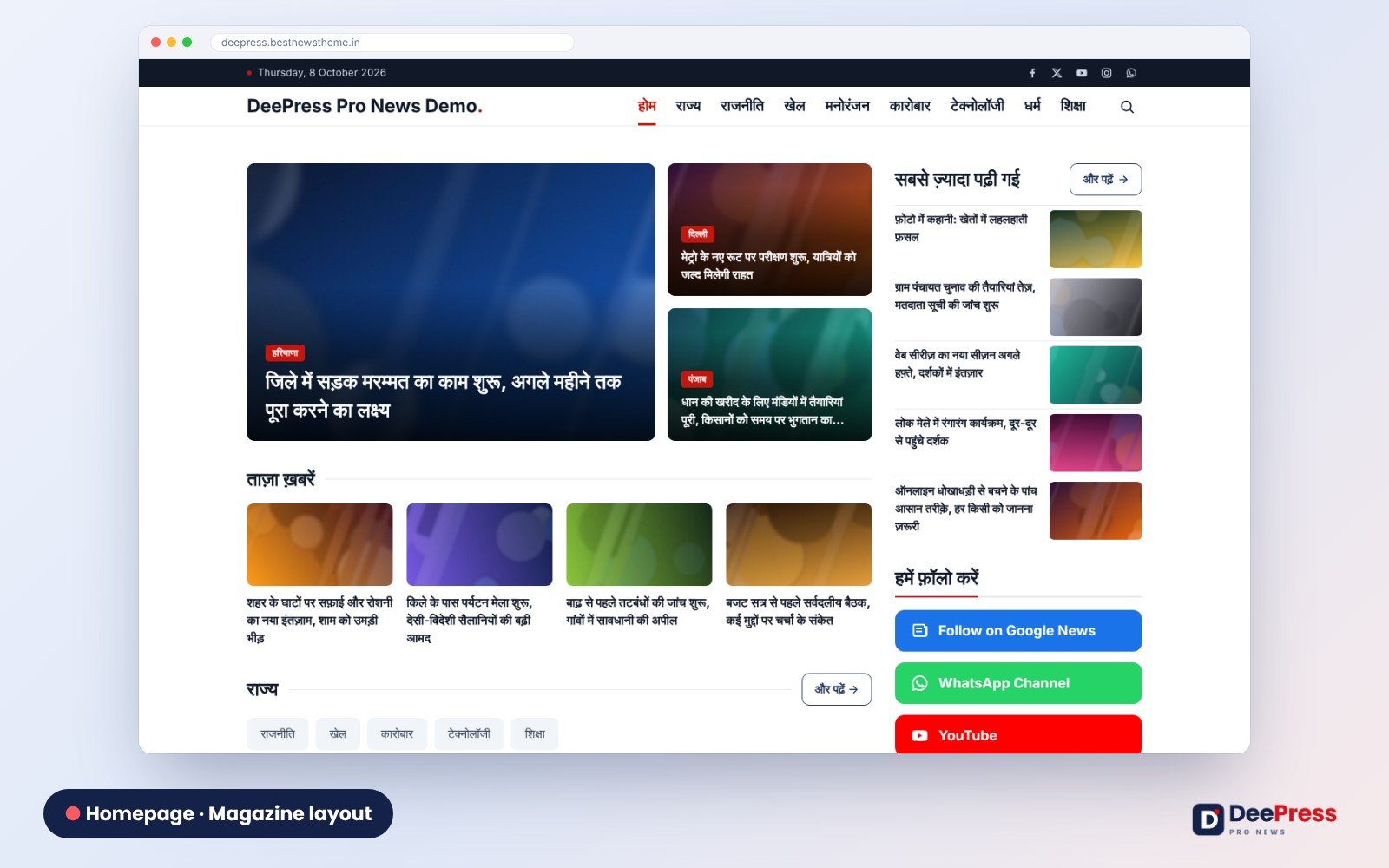Open the X (Twitter) icon in top bar
The image size is (1389, 868).
(x=1057, y=73)
